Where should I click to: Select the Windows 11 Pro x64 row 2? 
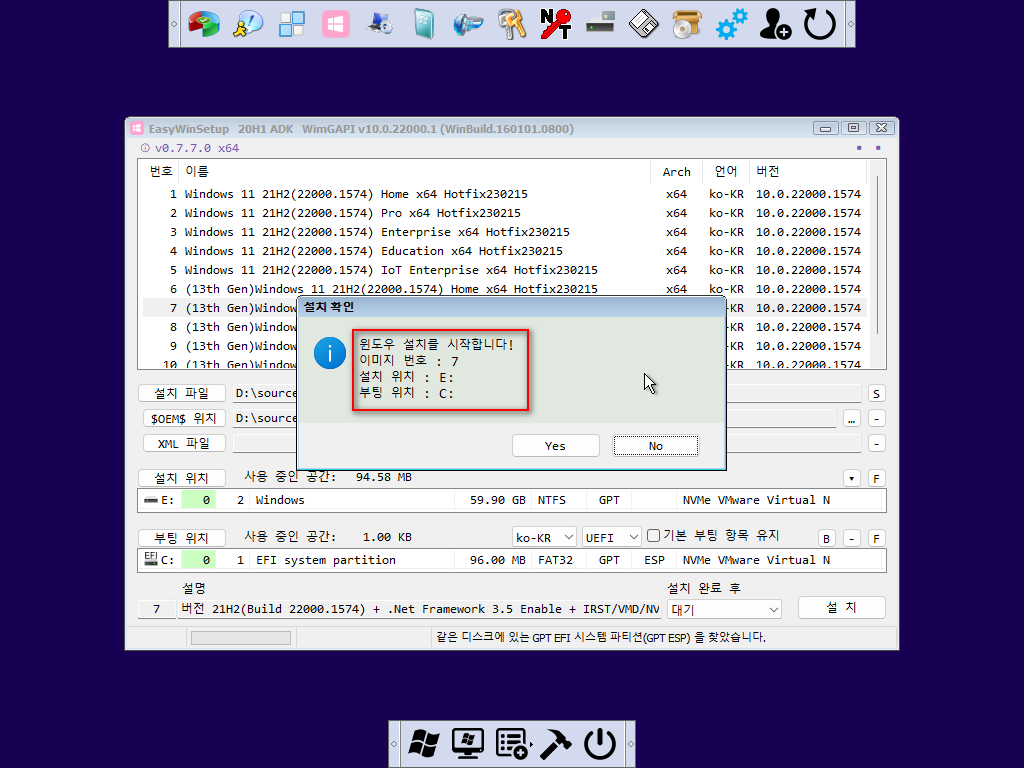tap(505, 213)
